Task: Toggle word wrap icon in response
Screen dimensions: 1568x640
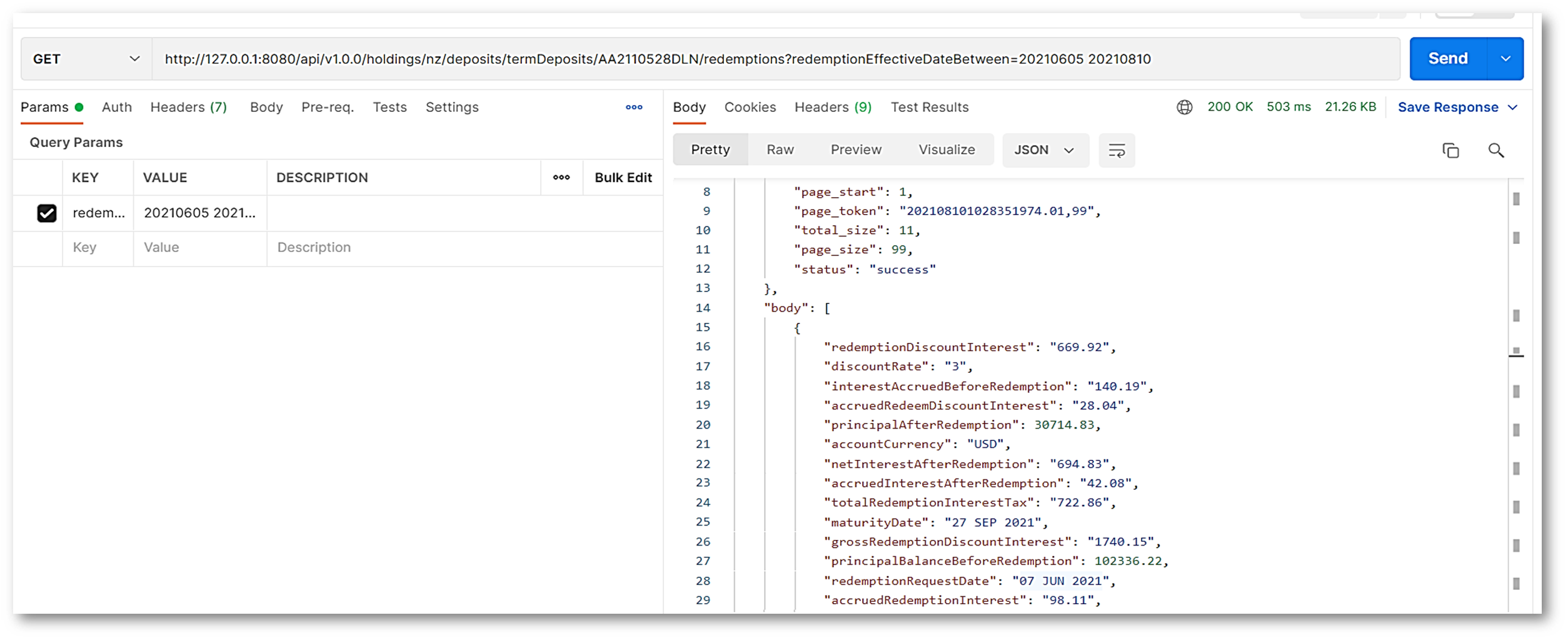Action: (x=1116, y=150)
